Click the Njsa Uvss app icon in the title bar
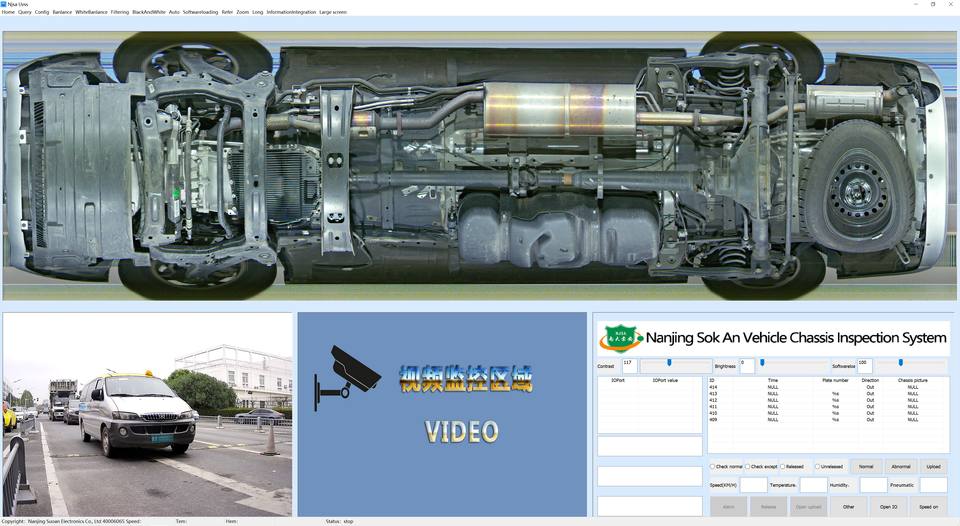This screenshot has height=526, width=960. coord(4,4)
